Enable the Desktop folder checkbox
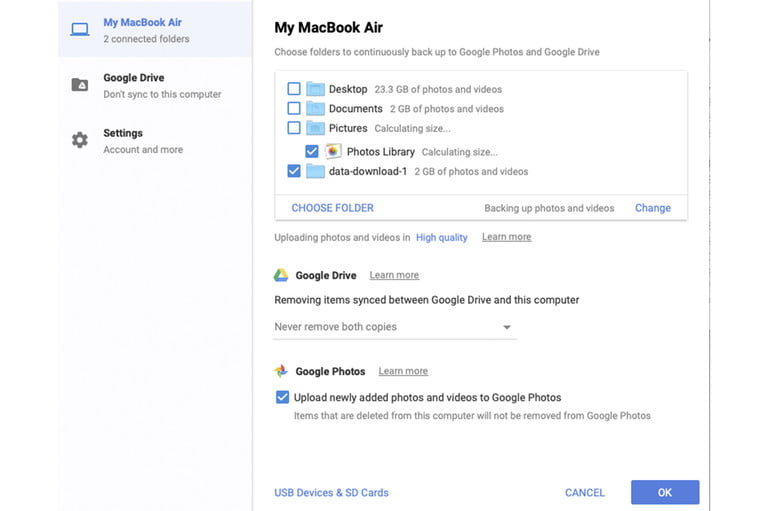 click(x=293, y=89)
